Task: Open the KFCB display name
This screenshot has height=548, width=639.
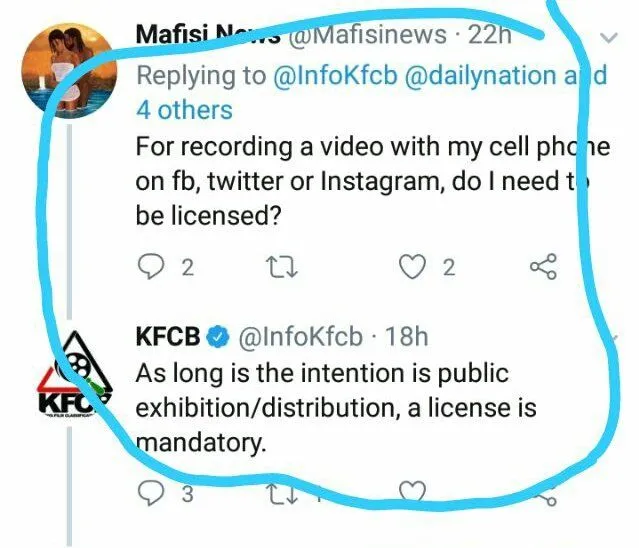Action: [x=168, y=336]
